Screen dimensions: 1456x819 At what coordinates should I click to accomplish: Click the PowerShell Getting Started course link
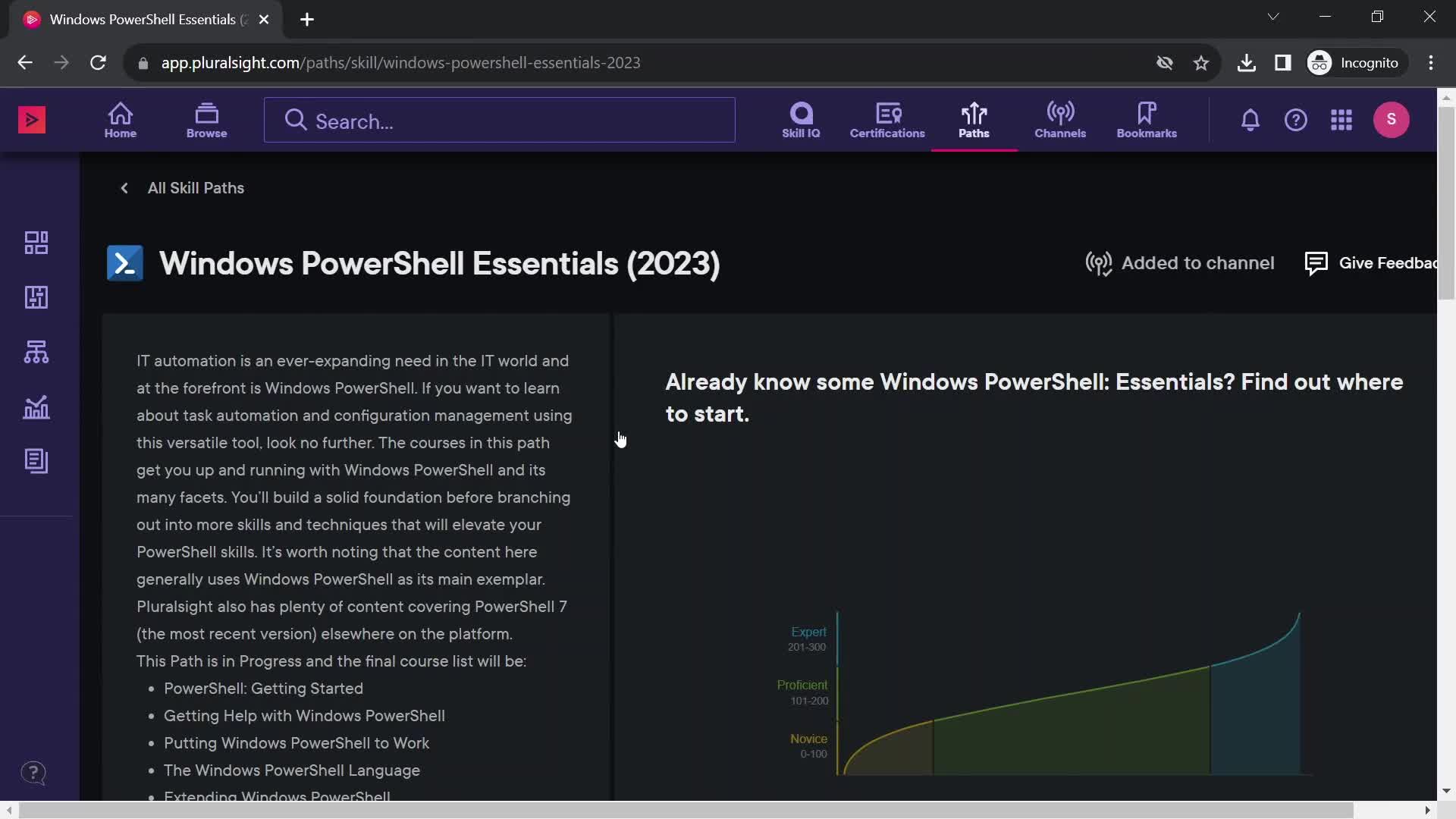pyautogui.click(x=263, y=688)
